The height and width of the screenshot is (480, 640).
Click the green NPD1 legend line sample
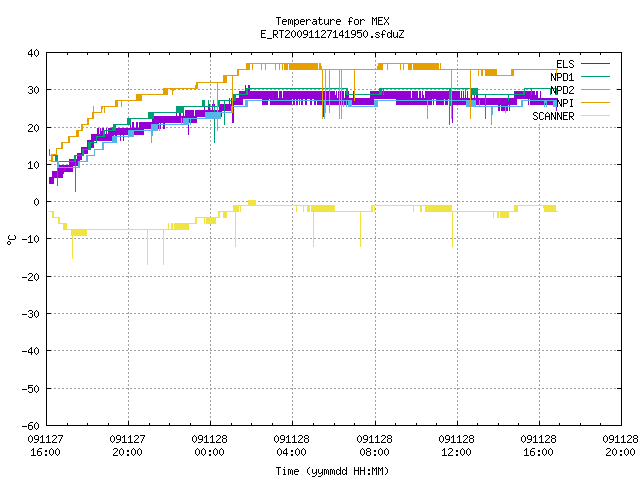pyautogui.click(x=595, y=77)
